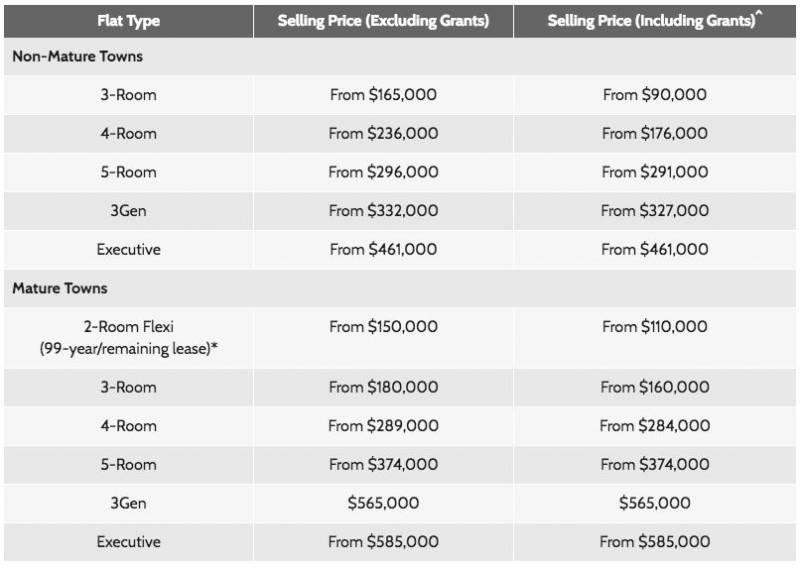Click the Non-Mature Towns section label
The height and width of the screenshot is (568, 800).
point(77,57)
